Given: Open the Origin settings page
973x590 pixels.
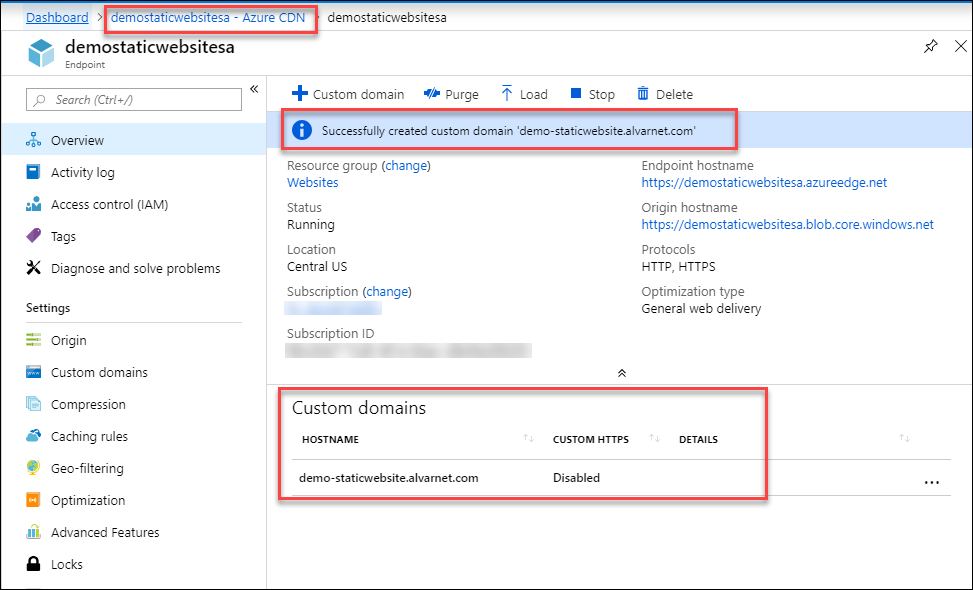Looking at the screenshot, I should tap(133, 340).
